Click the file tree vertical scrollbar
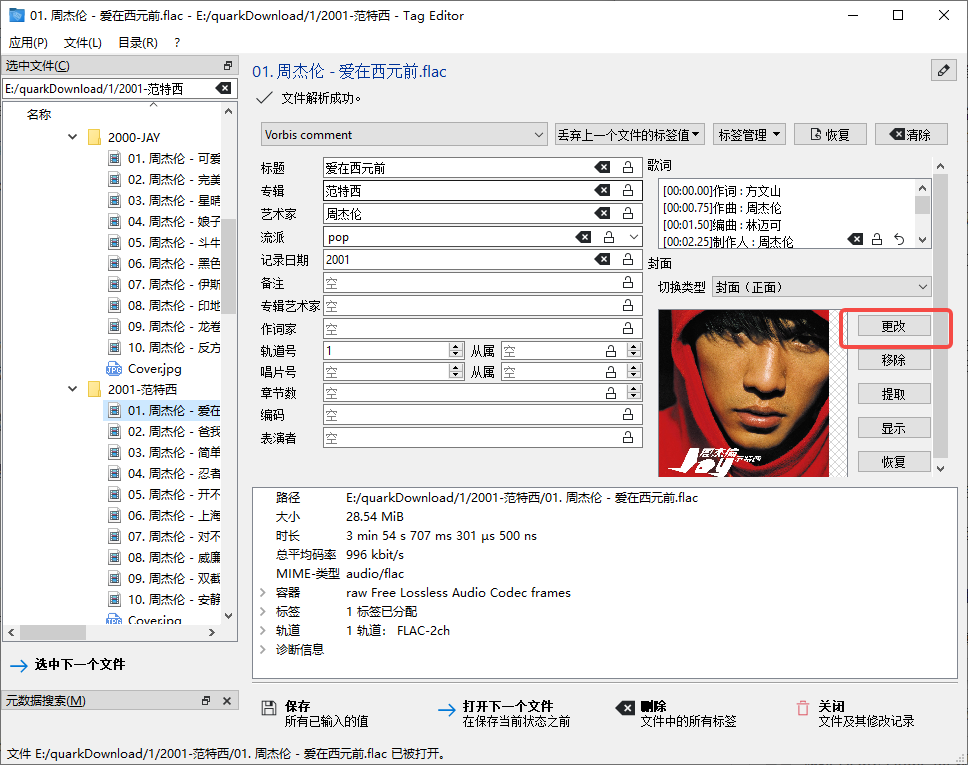 [x=228, y=267]
